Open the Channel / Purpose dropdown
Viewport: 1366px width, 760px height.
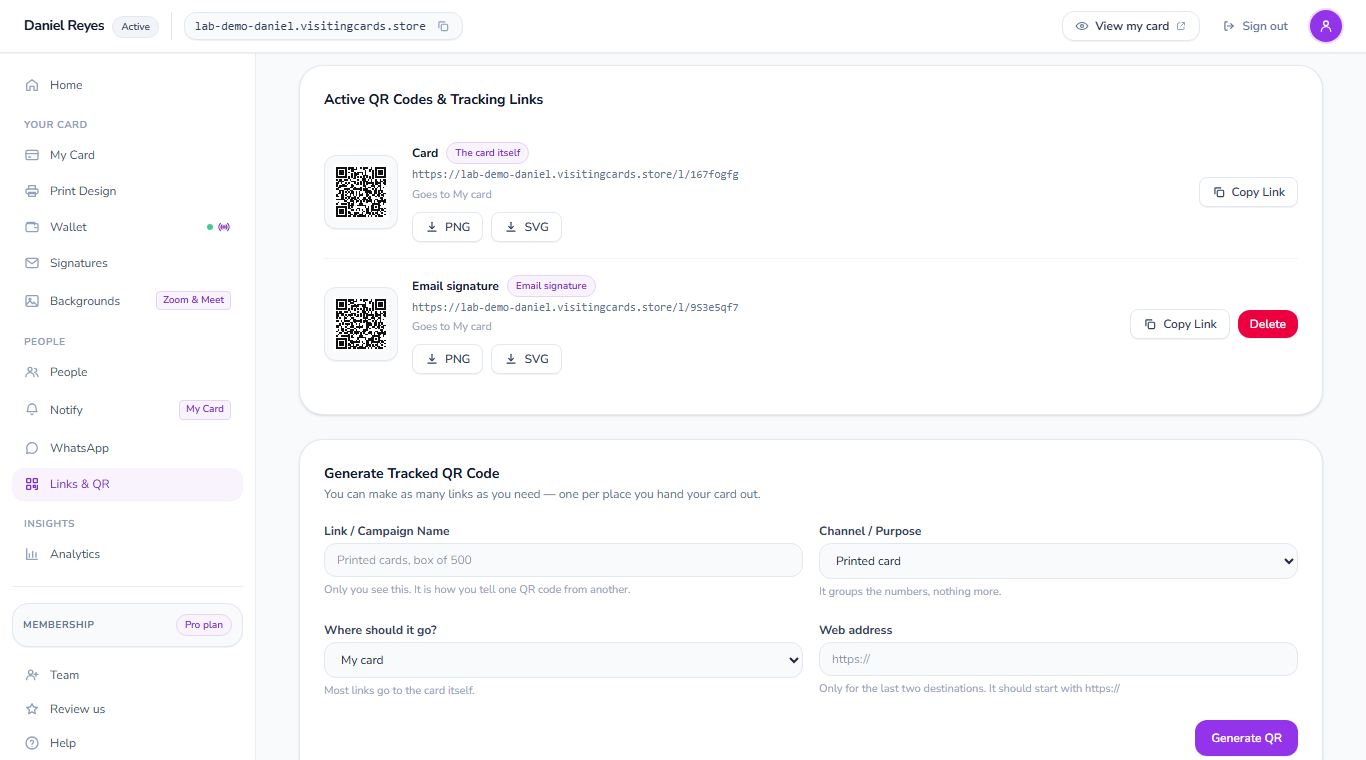point(1058,561)
